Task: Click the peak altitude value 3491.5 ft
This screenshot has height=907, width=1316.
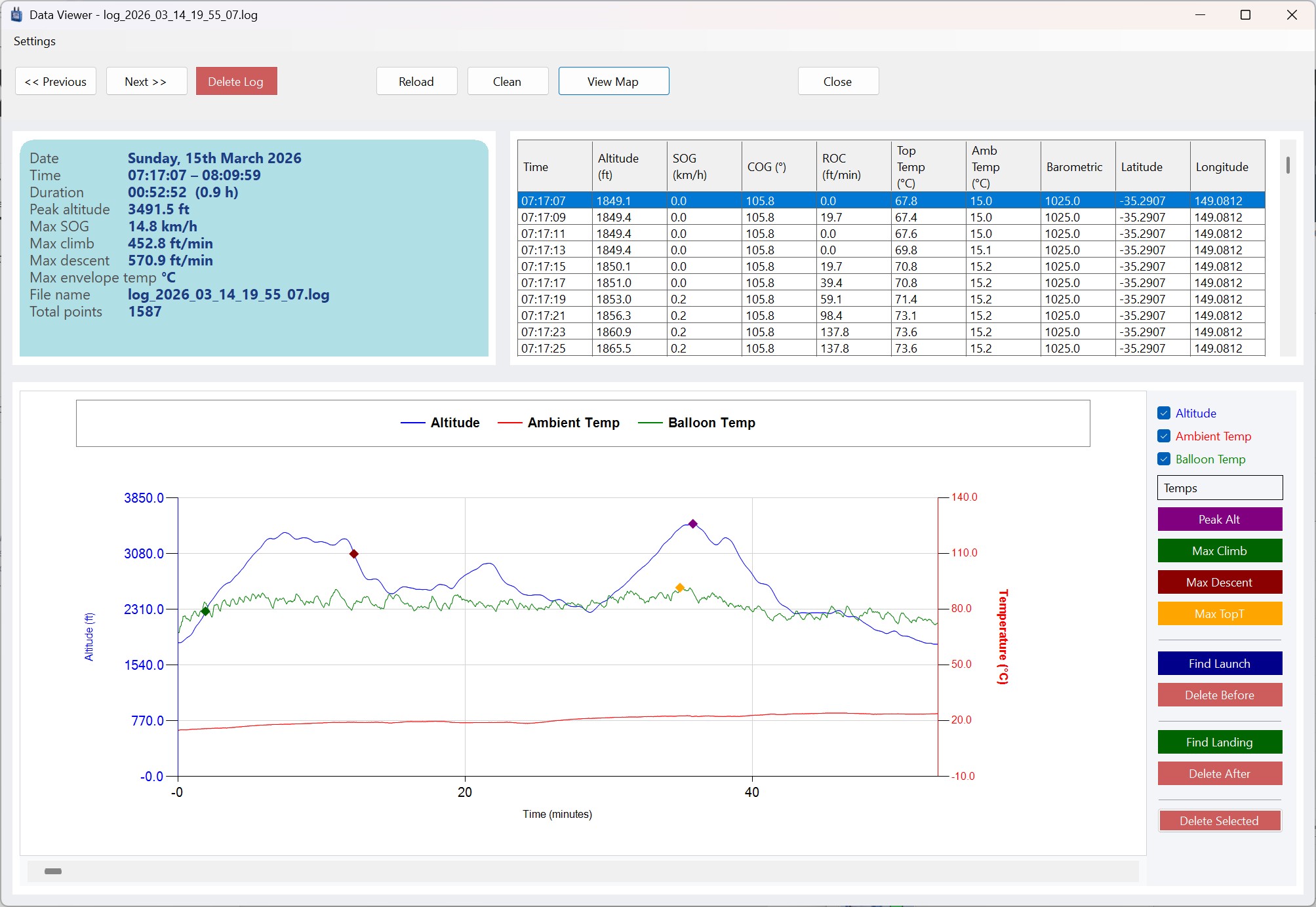Action: (x=159, y=209)
